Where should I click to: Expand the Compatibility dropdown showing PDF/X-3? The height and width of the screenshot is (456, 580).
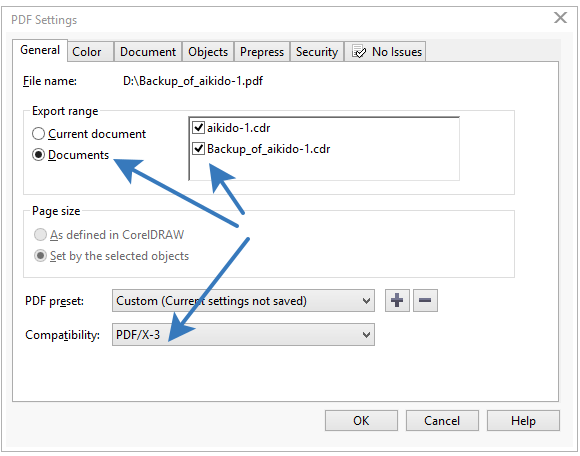point(243,335)
